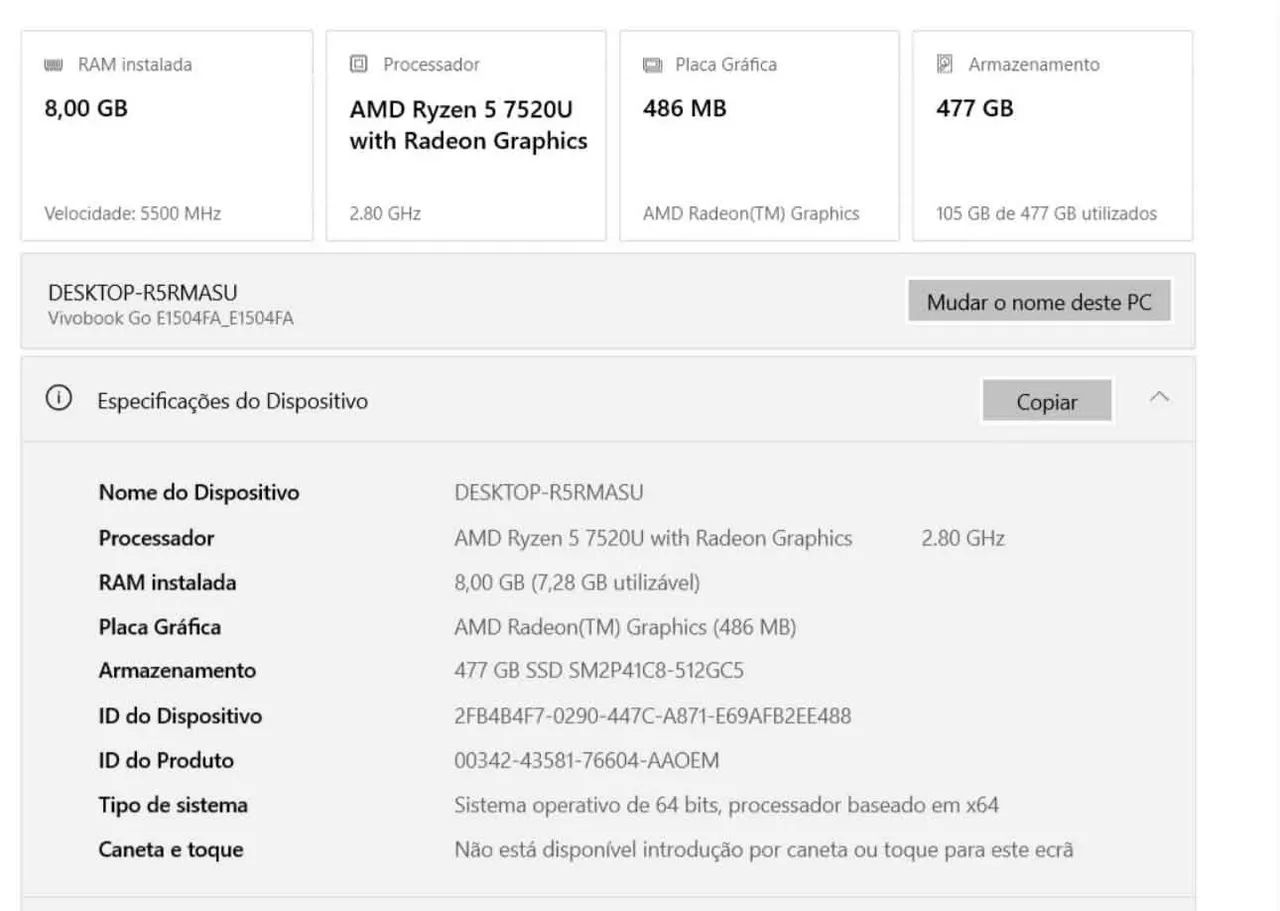Click the Tipo de sistema label

point(173,805)
